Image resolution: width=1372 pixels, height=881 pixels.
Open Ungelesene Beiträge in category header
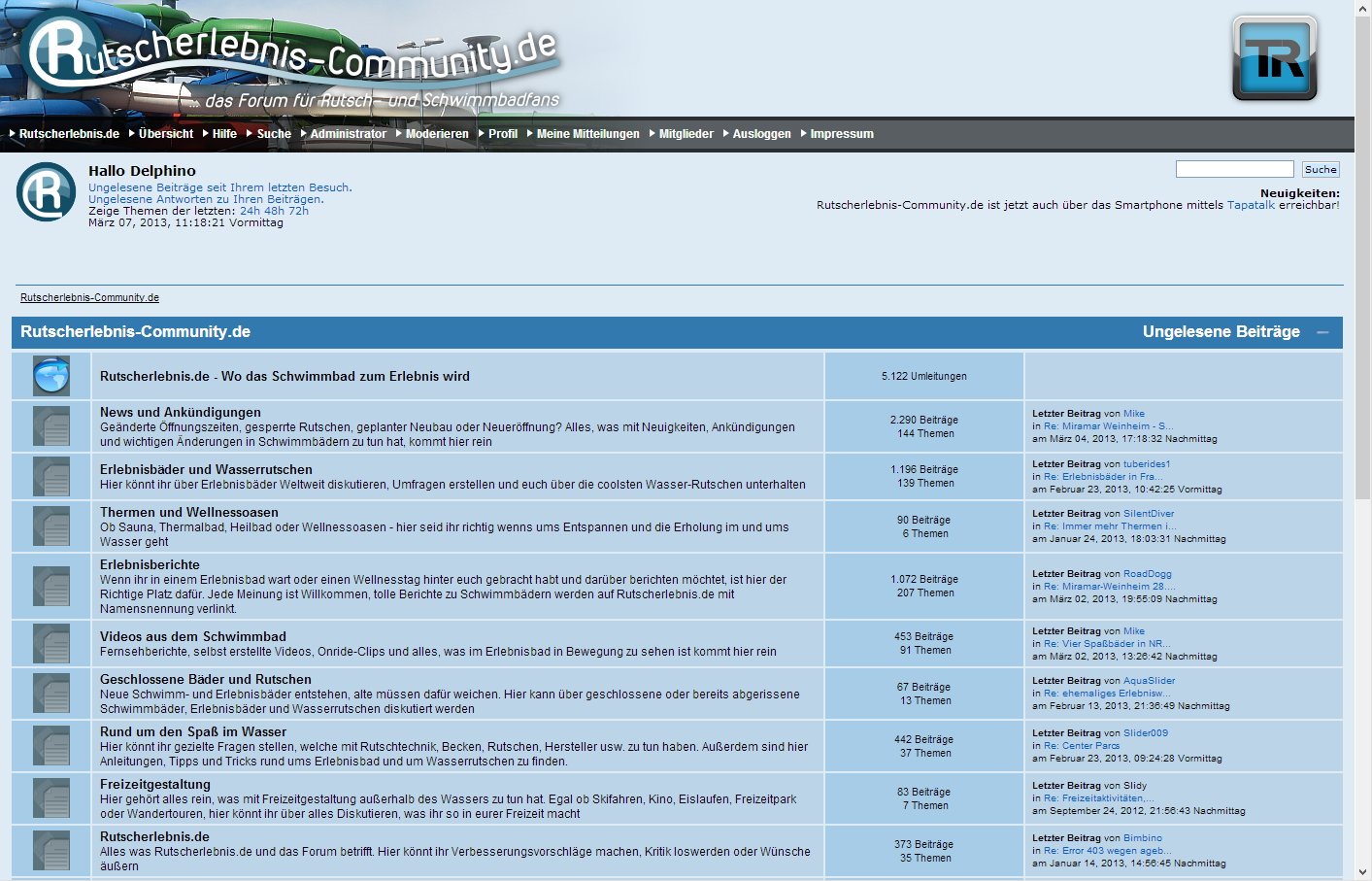pyautogui.click(x=1221, y=332)
